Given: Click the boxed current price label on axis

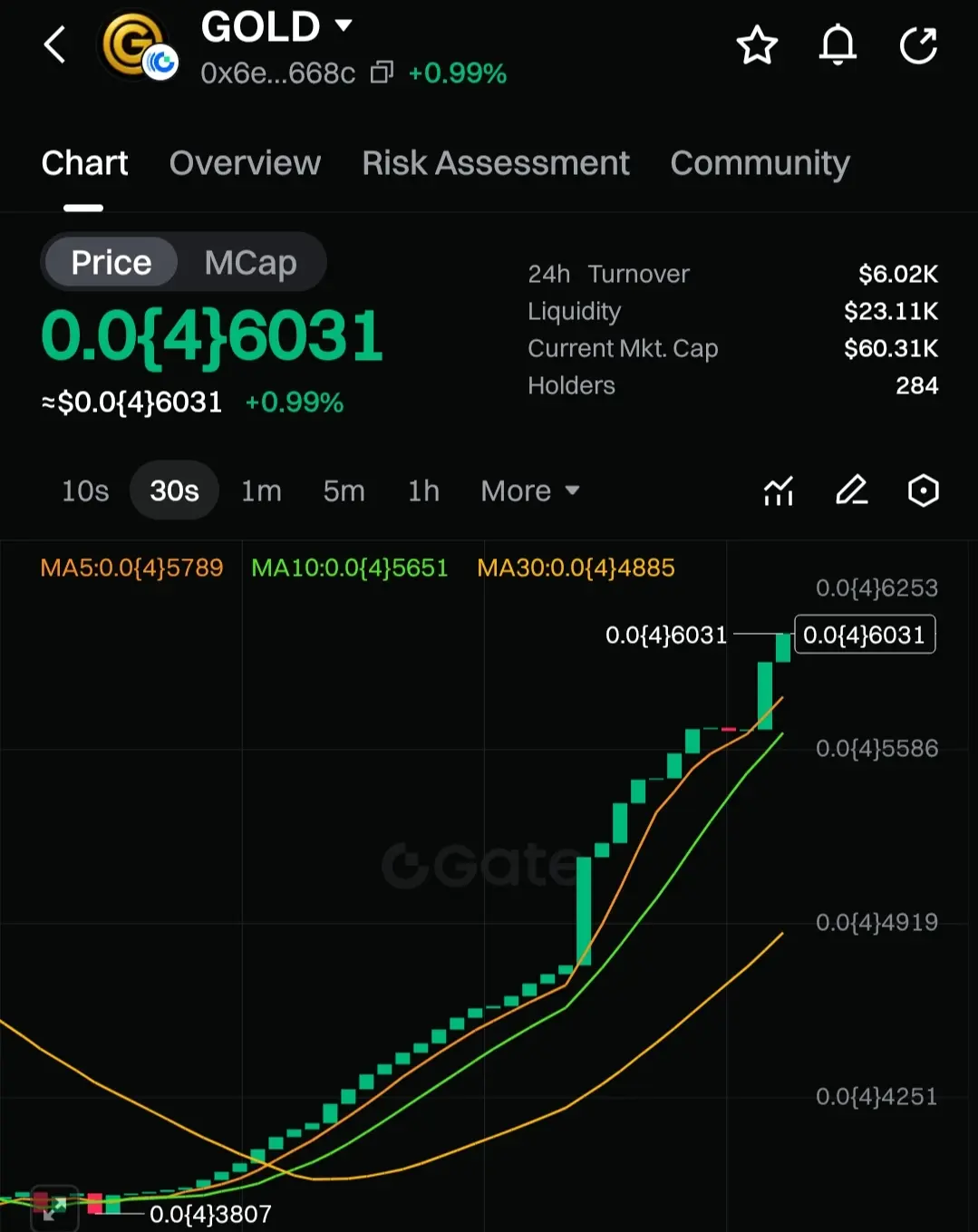Looking at the screenshot, I should (x=865, y=635).
